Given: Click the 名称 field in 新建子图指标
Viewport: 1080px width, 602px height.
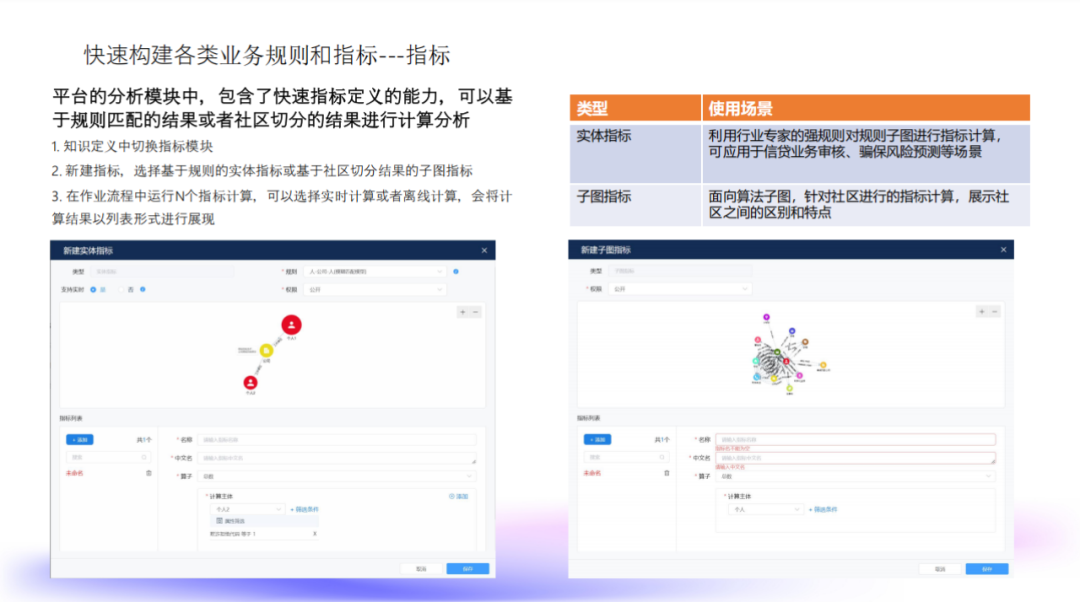Looking at the screenshot, I should 855,439.
